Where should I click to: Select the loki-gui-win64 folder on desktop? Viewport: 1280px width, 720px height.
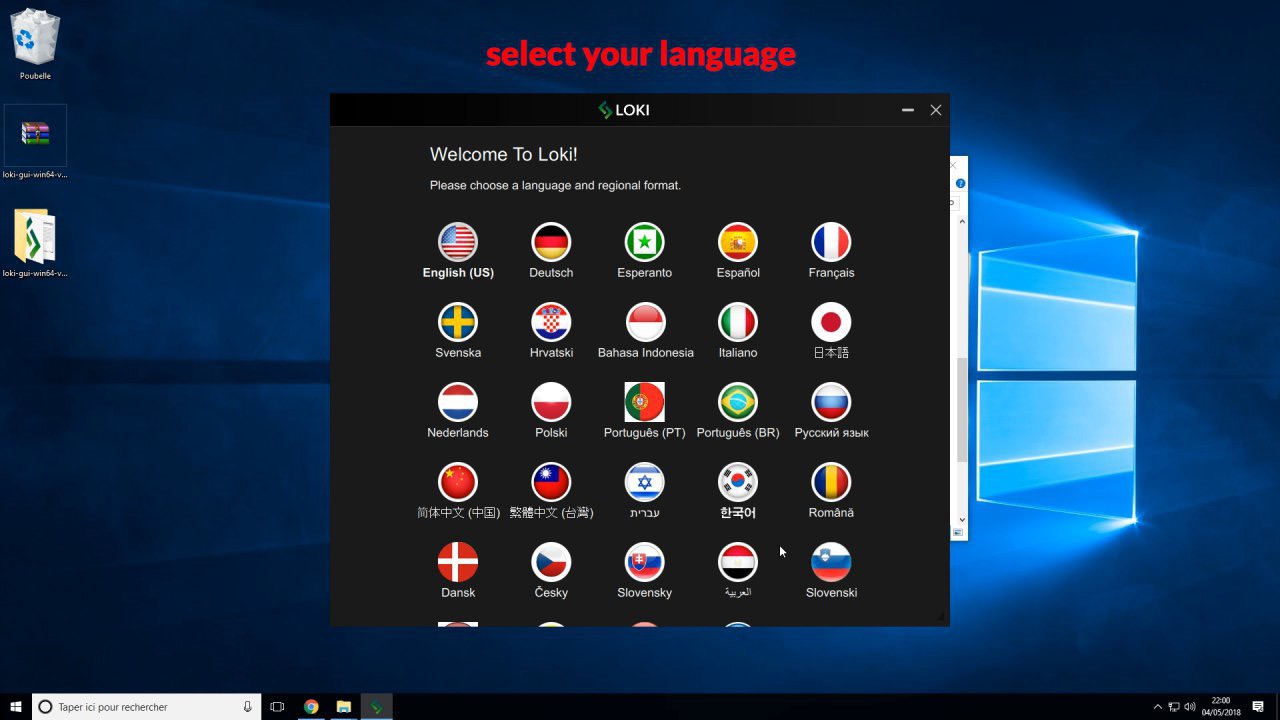pos(35,243)
